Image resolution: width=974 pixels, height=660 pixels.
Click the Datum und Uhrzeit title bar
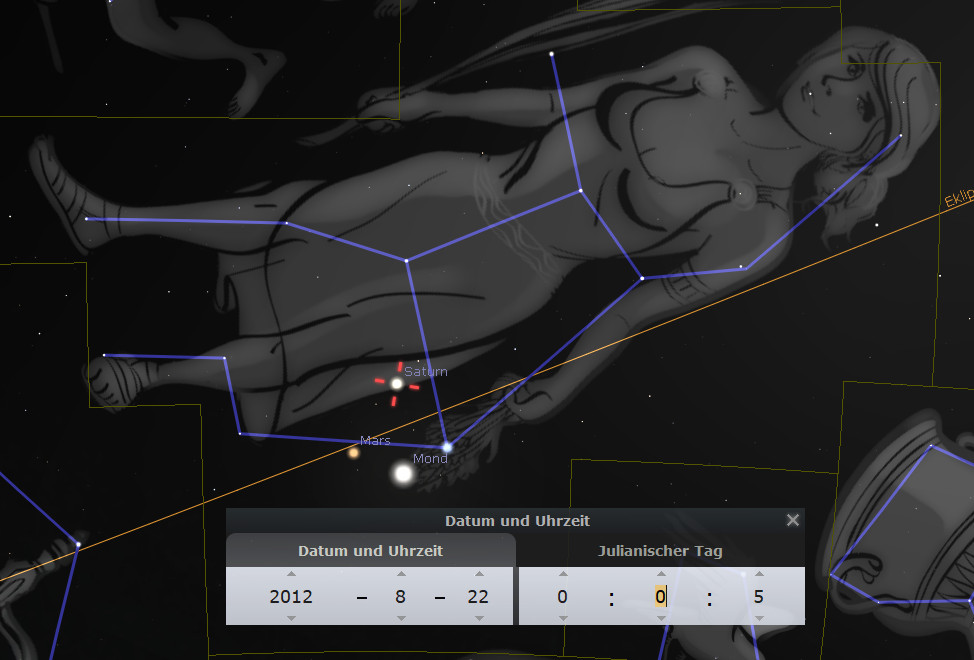(517, 520)
